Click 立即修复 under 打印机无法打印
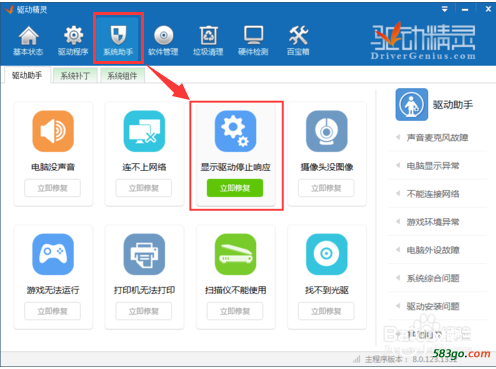This screenshot has height=369, width=496. [x=144, y=311]
